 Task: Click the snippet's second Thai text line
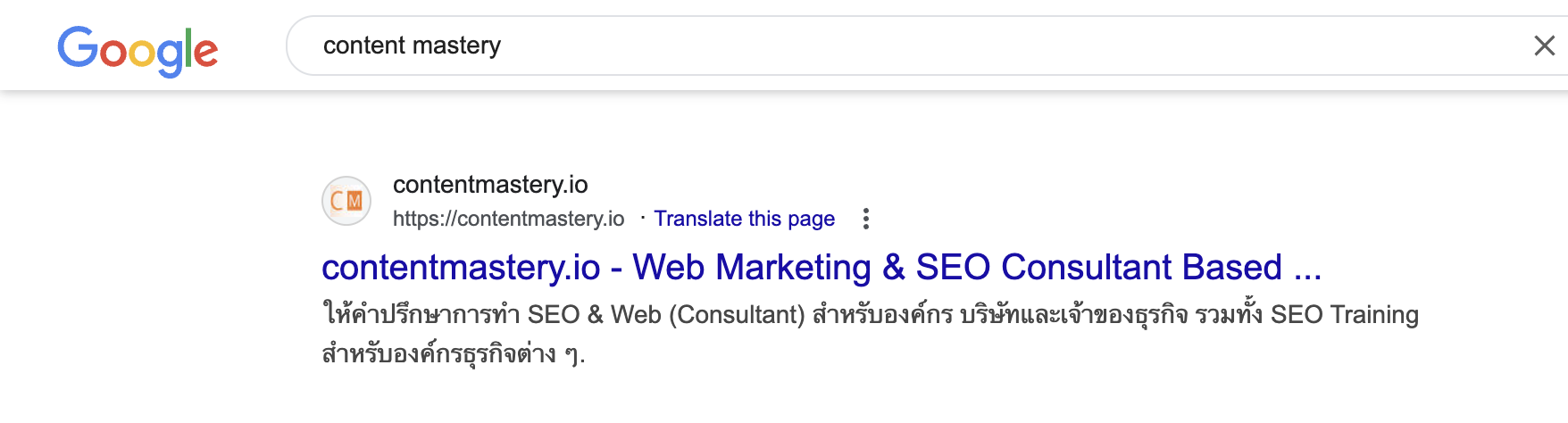tap(454, 353)
